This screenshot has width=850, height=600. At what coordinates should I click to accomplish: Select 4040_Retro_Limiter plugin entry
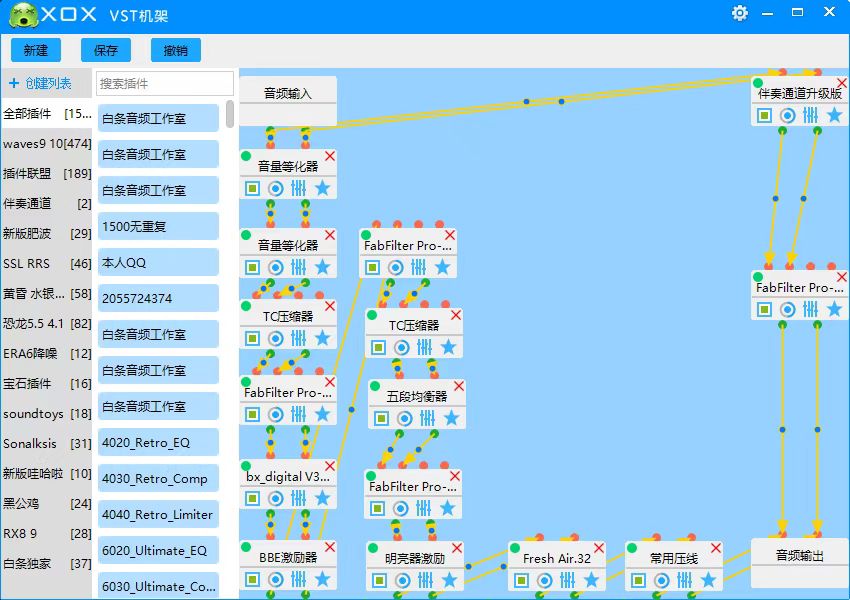coord(158,514)
